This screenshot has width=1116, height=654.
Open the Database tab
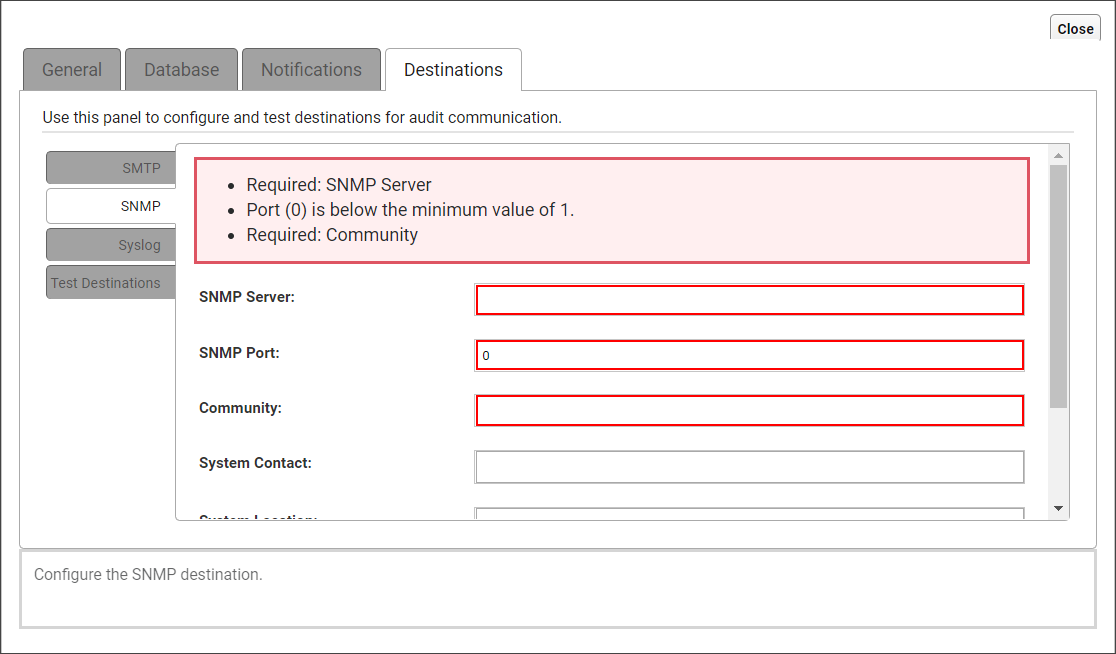pyautogui.click(x=181, y=70)
